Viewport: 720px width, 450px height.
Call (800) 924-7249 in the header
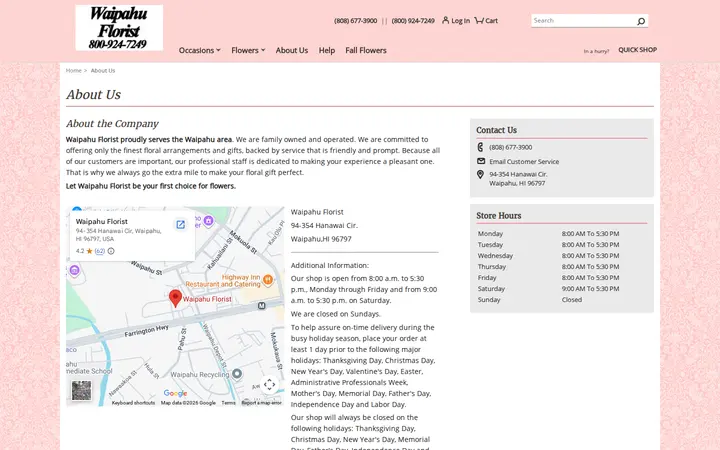point(413,21)
